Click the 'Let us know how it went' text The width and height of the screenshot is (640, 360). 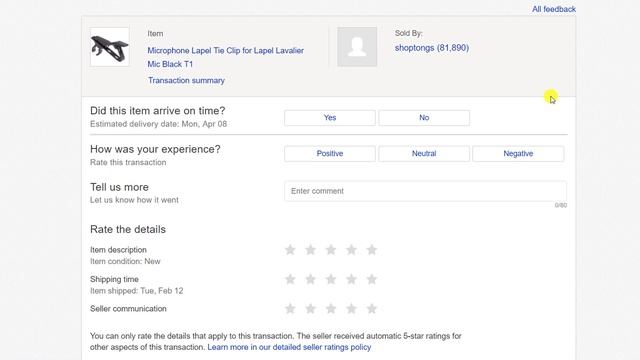pyautogui.click(x=134, y=200)
